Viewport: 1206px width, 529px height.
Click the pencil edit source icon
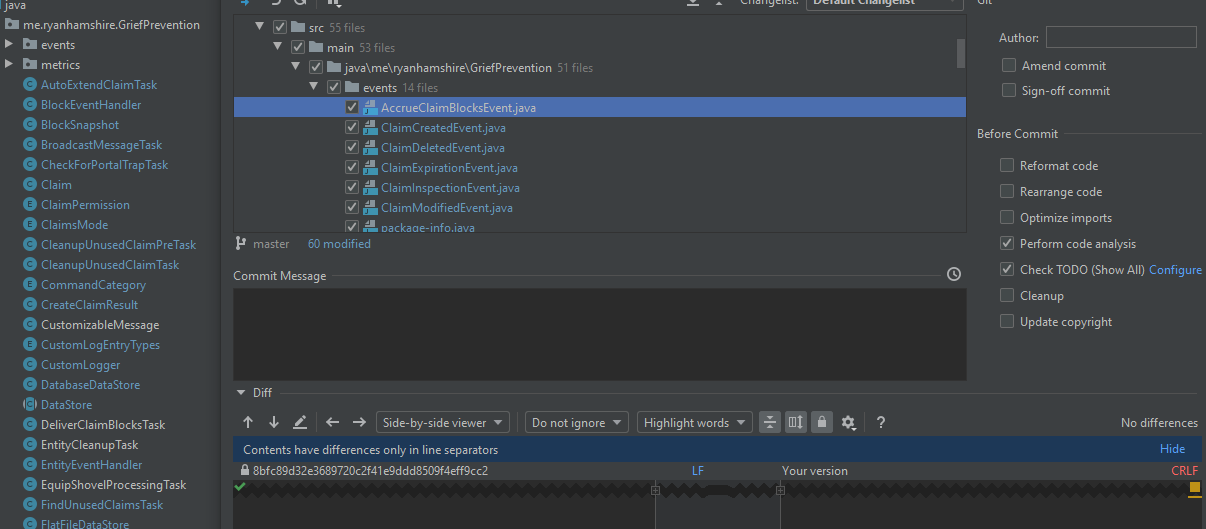pos(300,423)
